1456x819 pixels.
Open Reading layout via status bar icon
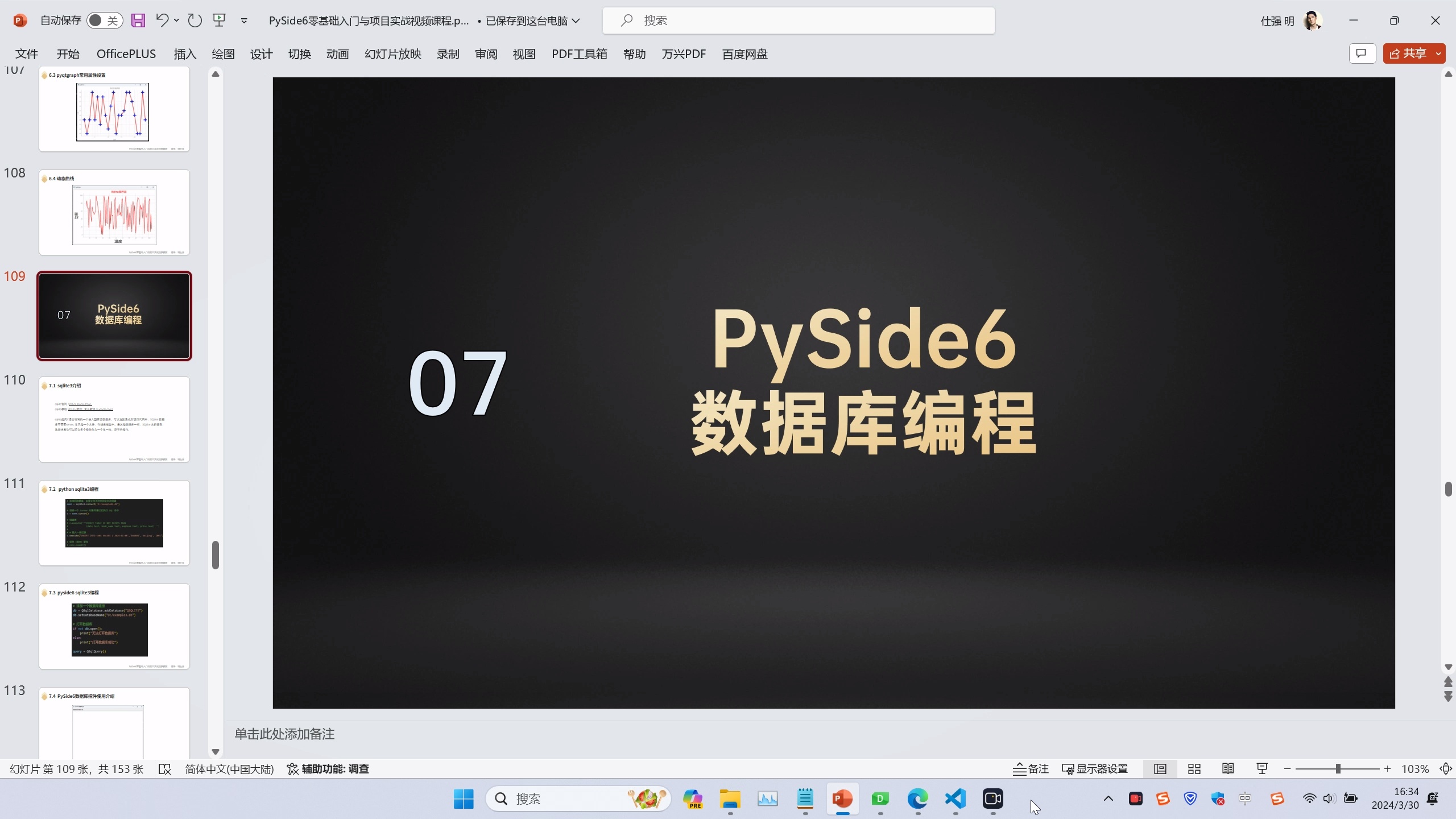pyautogui.click(x=1227, y=768)
